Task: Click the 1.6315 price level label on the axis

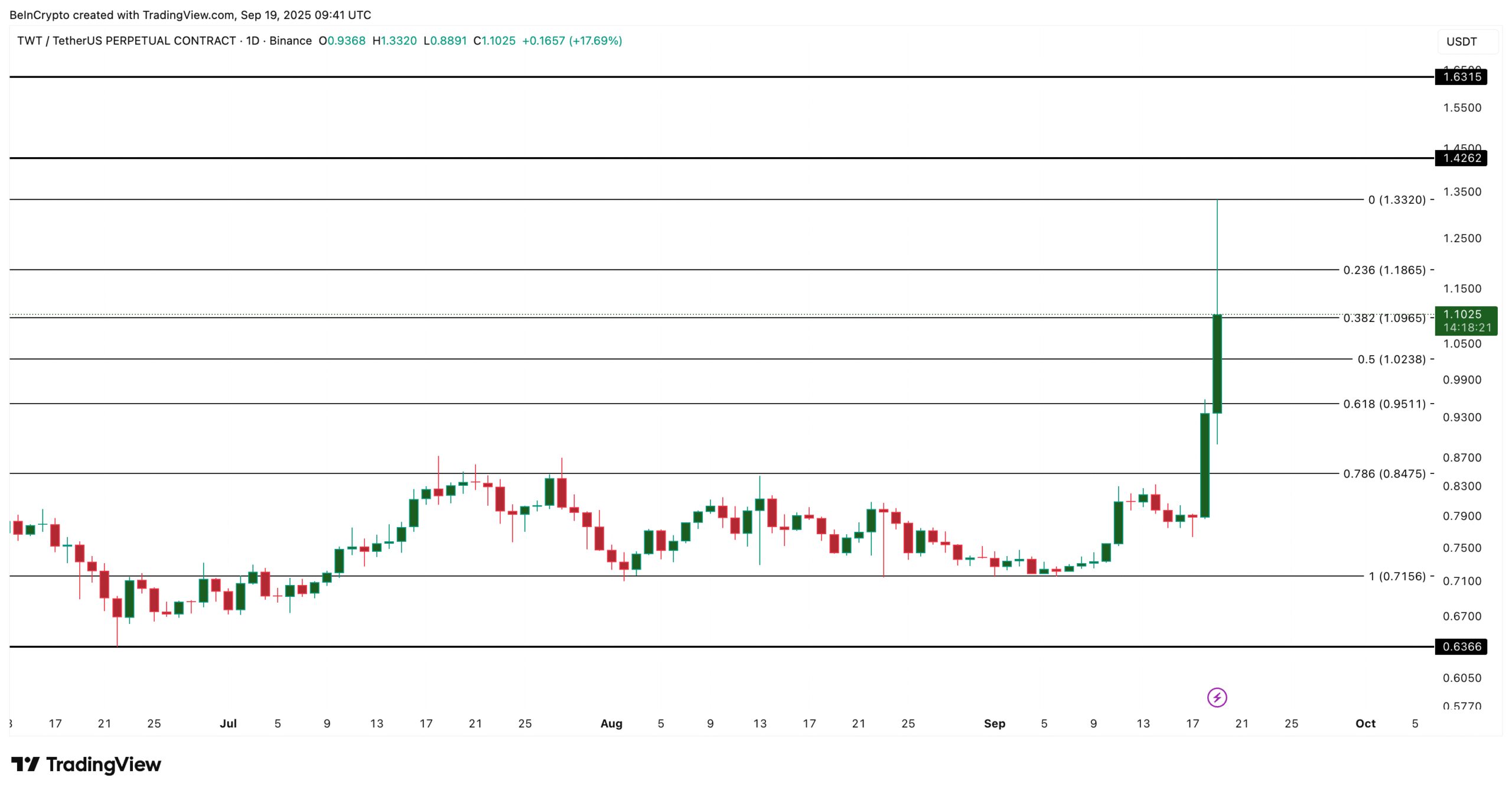Action: (1461, 77)
